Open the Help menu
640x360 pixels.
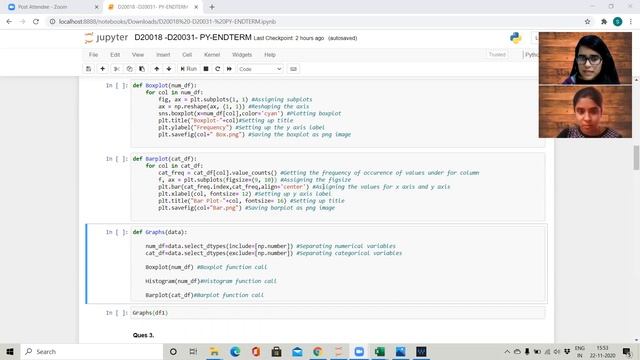pyautogui.click(x=270, y=55)
